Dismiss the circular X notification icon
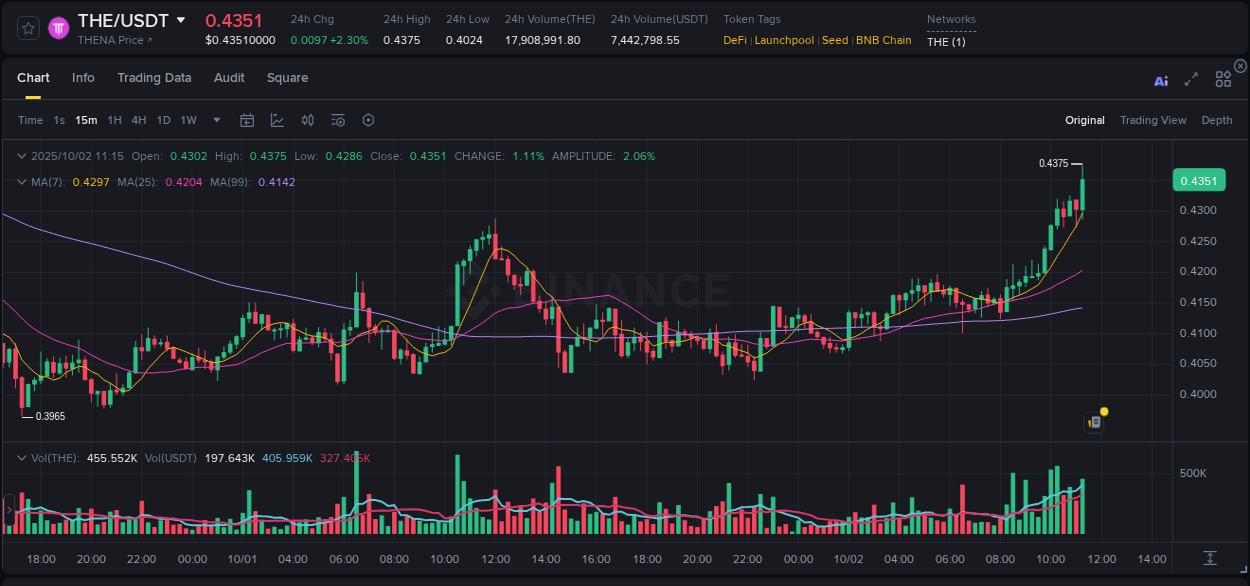The image size is (1250, 586). [x=1240, y=65]
